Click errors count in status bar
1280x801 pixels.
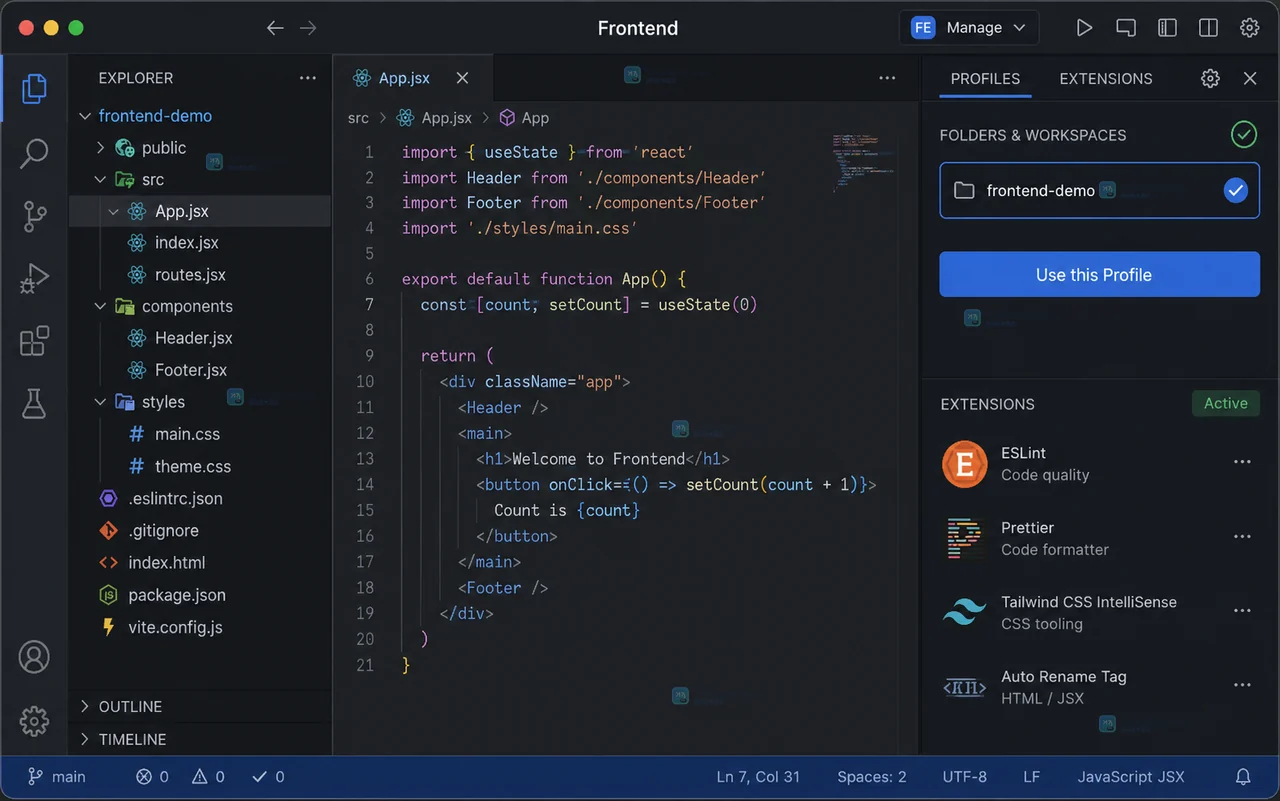click(153, 777)
